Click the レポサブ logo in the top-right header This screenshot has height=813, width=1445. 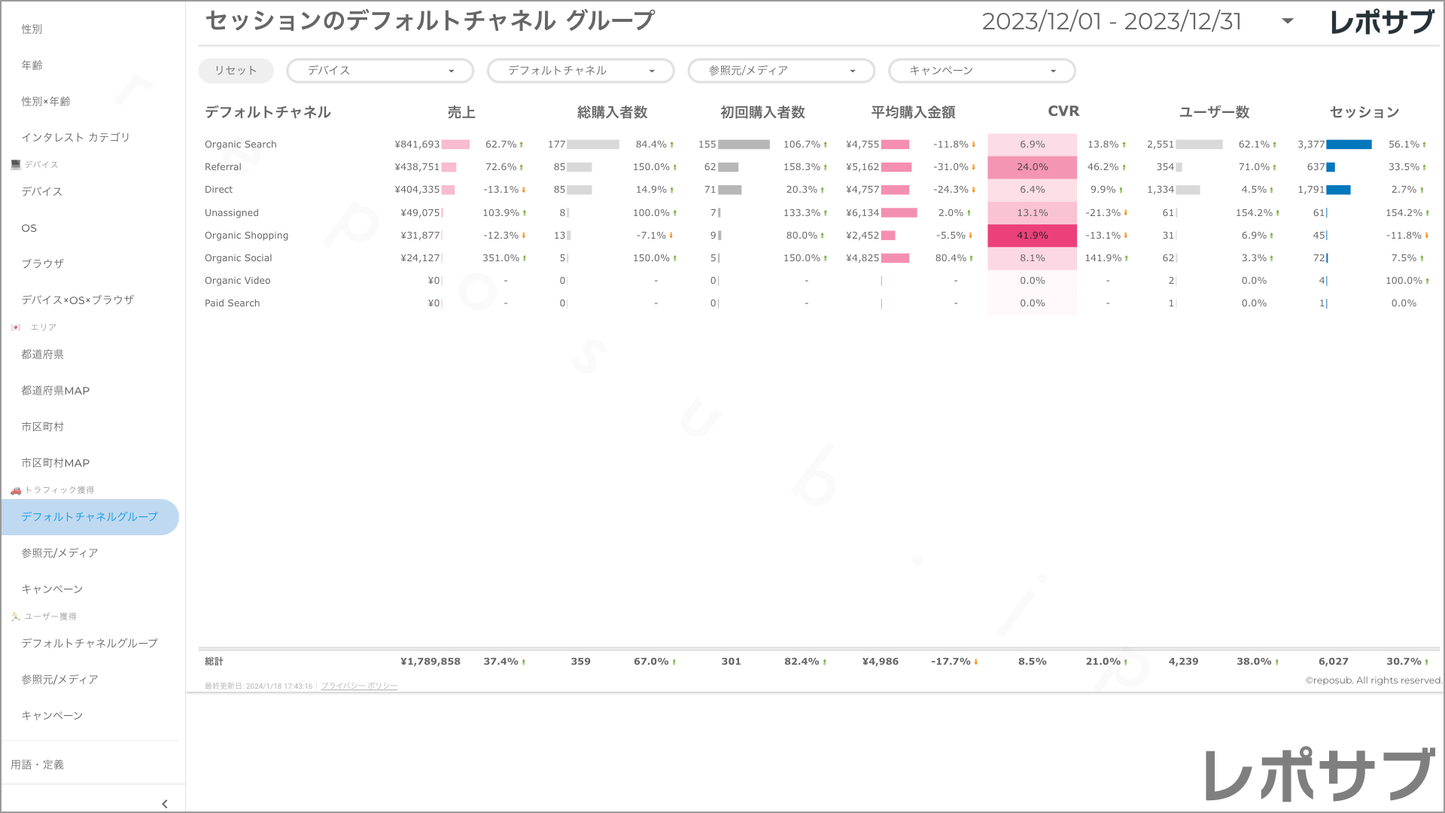click(1381, 22)
